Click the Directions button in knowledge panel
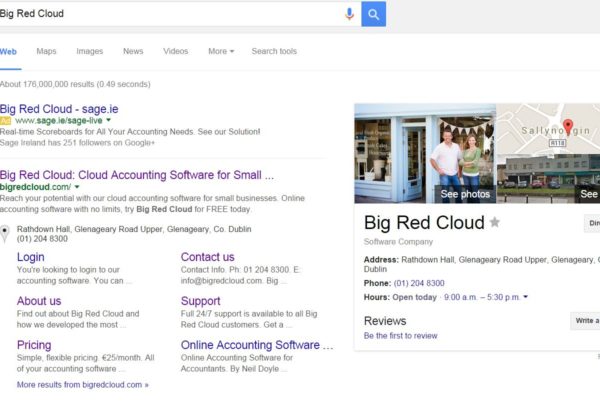 pos(592,223)
